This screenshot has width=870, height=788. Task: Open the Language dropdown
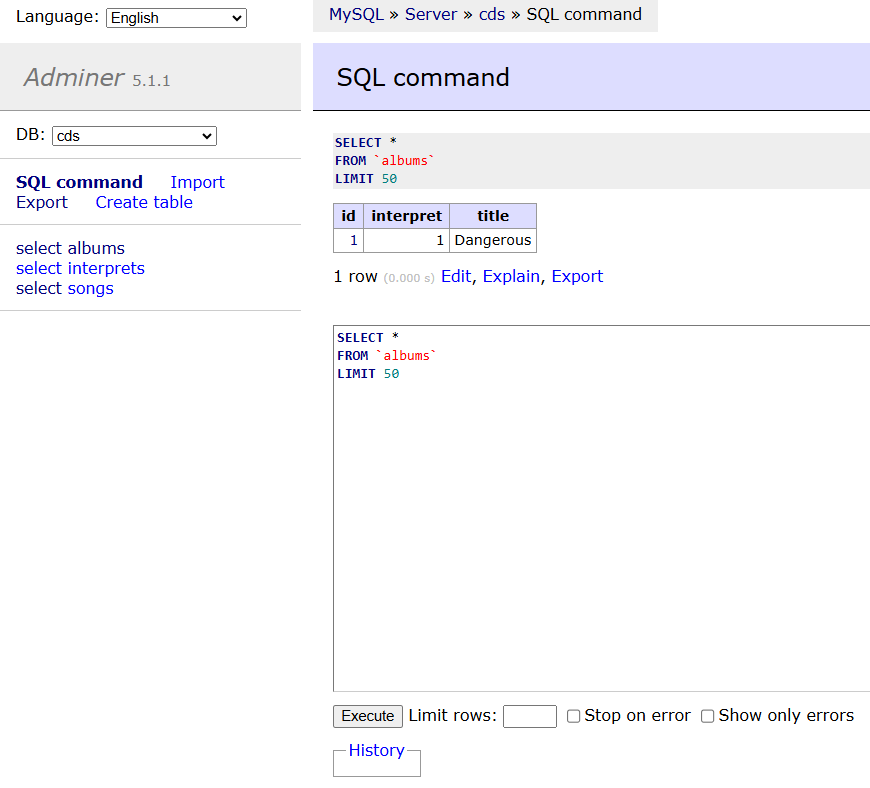pos(176,18)
